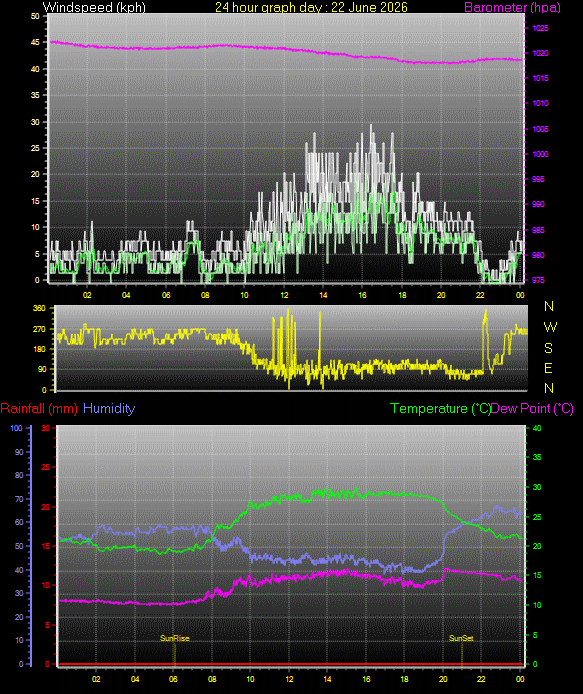The height and width of the screenshot is (694, 583).
Task: Click the Windspeed (kph) title label
Action: [94, 7]
